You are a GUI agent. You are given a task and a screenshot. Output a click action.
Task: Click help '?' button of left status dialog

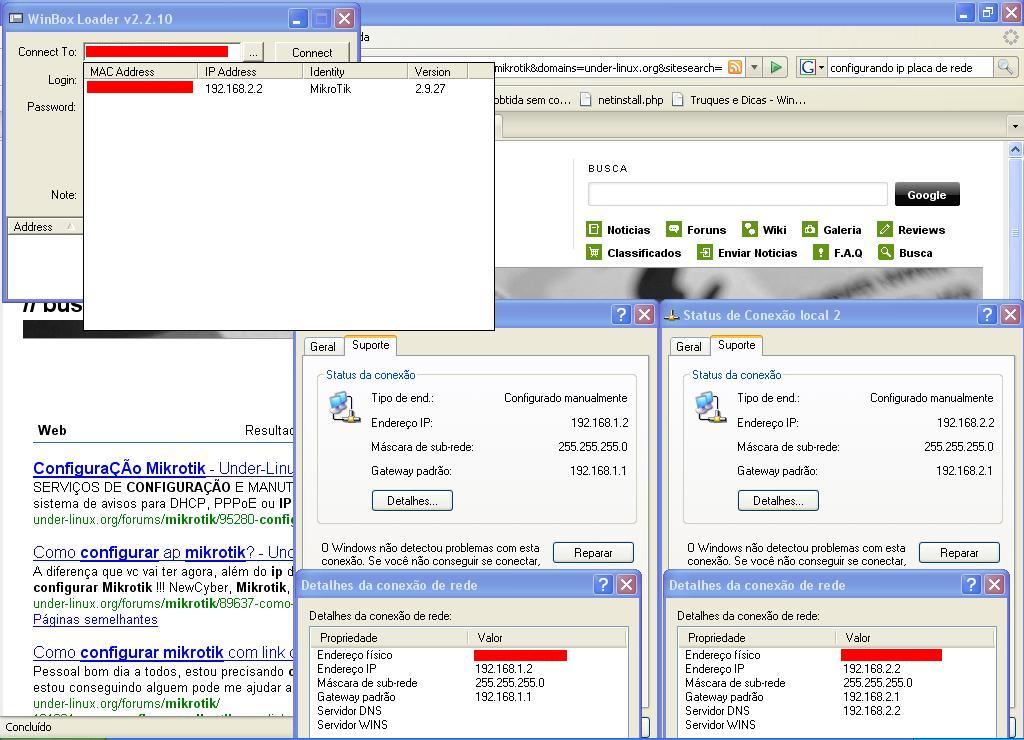[x=621, y=315]
